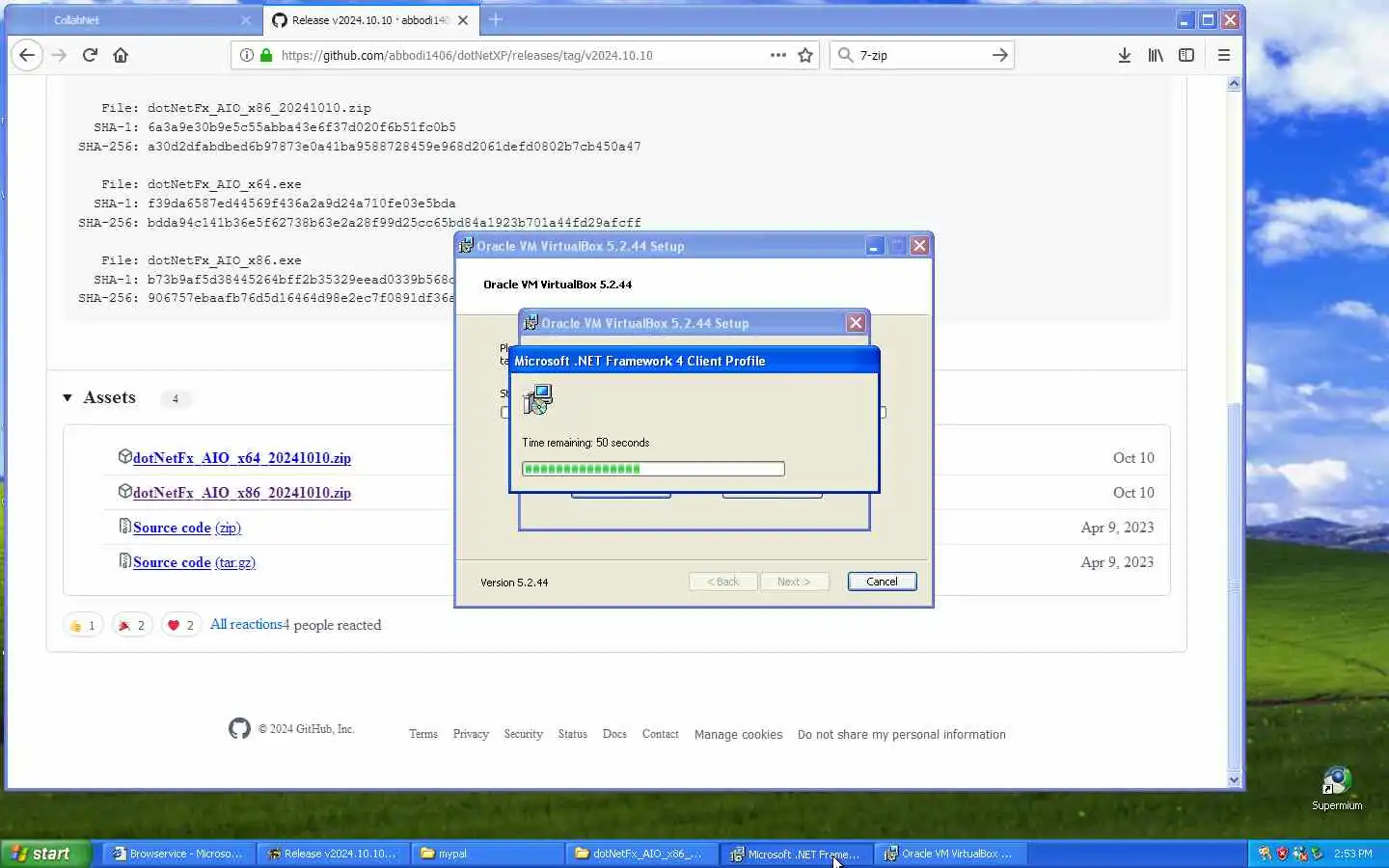Click the search magnifier icon

tap(845, 55)
